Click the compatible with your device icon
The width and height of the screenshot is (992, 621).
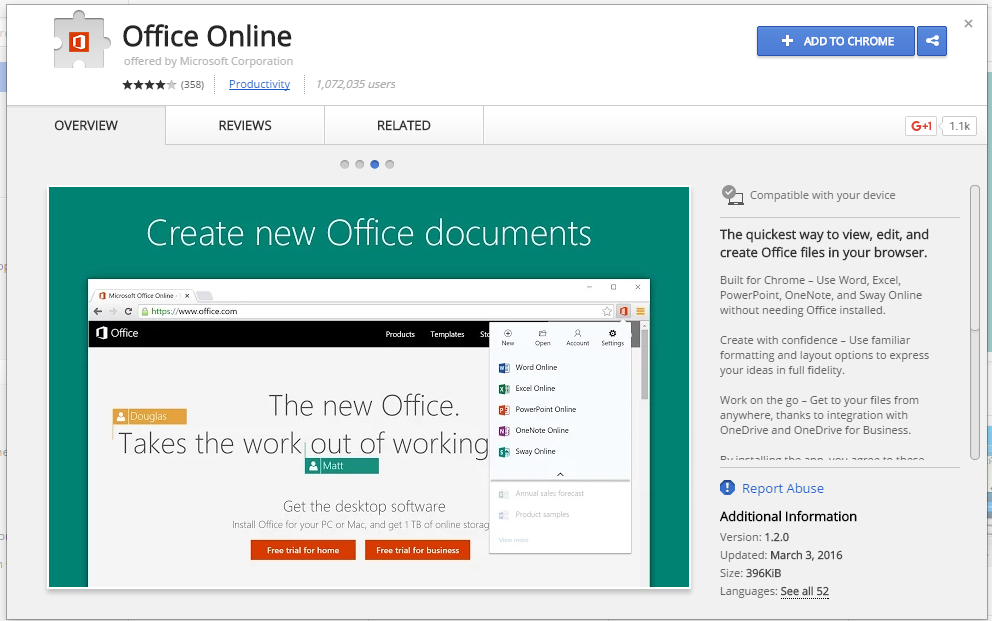click(732, 195)
